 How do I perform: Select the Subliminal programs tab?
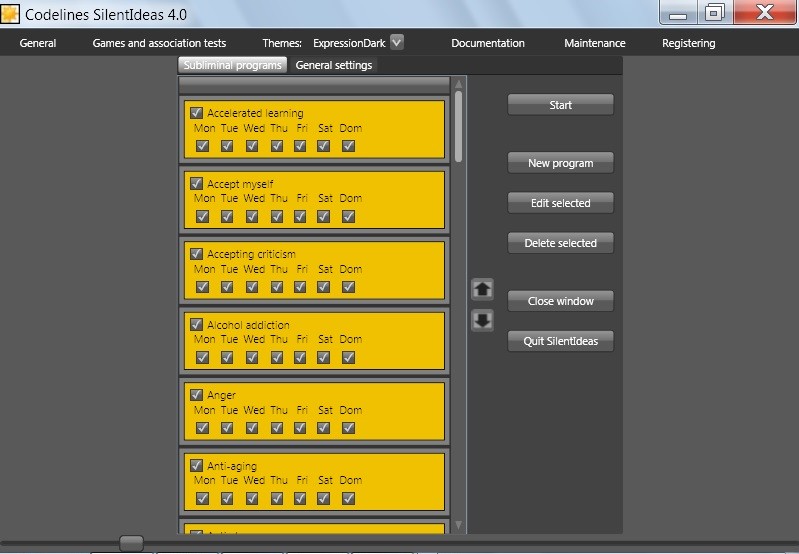pos(233,65)
